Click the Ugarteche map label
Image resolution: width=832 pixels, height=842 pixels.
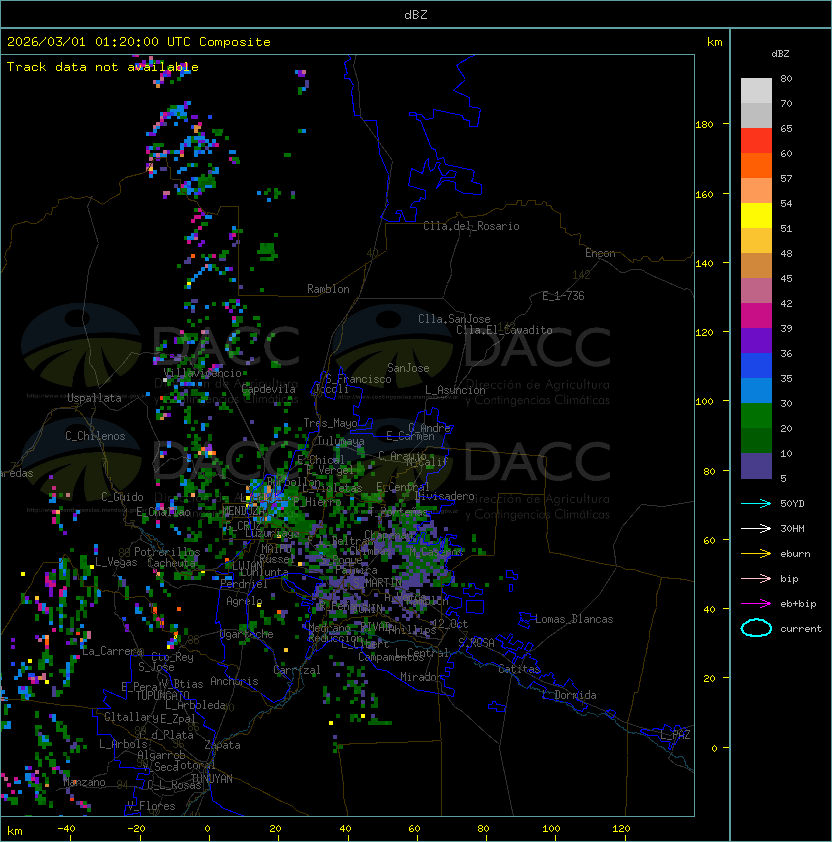point(247,634)
